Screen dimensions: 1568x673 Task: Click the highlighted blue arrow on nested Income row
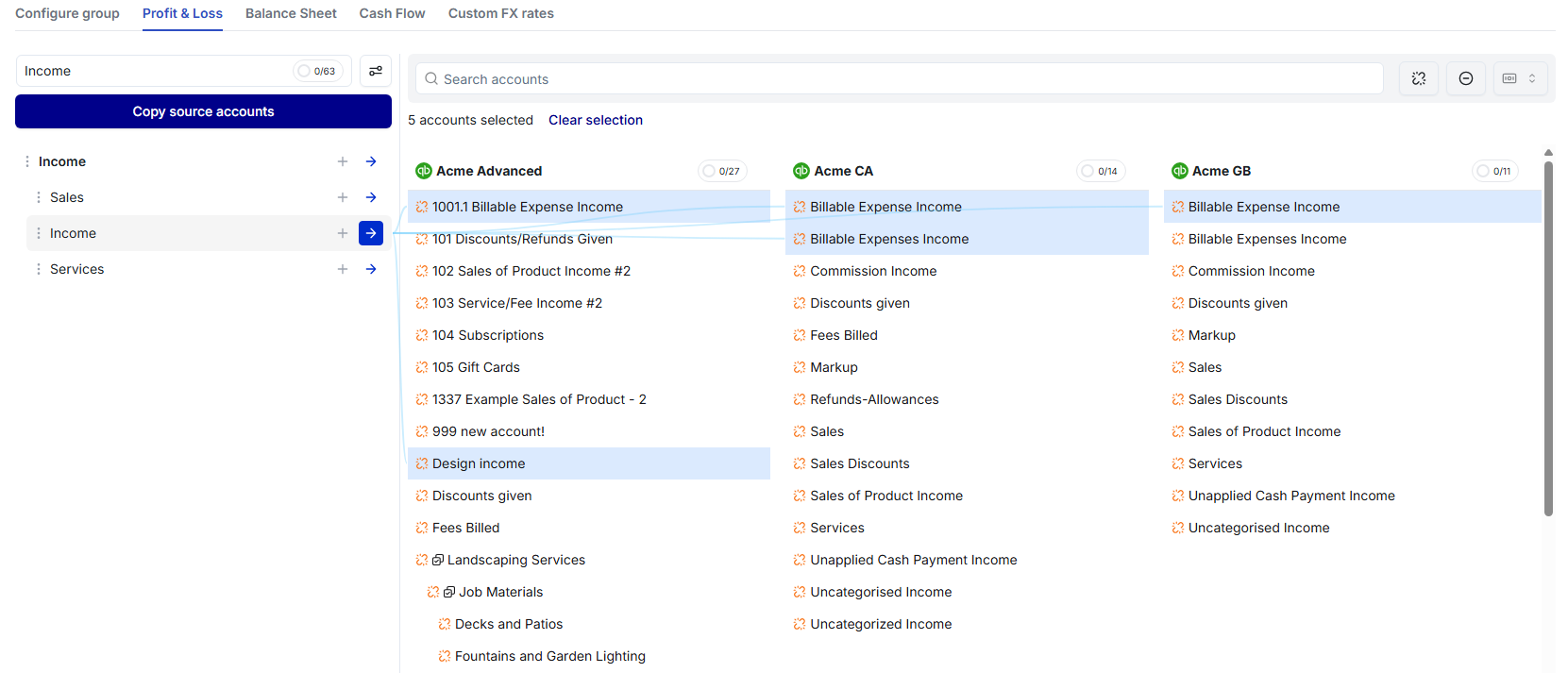point(371,233)
